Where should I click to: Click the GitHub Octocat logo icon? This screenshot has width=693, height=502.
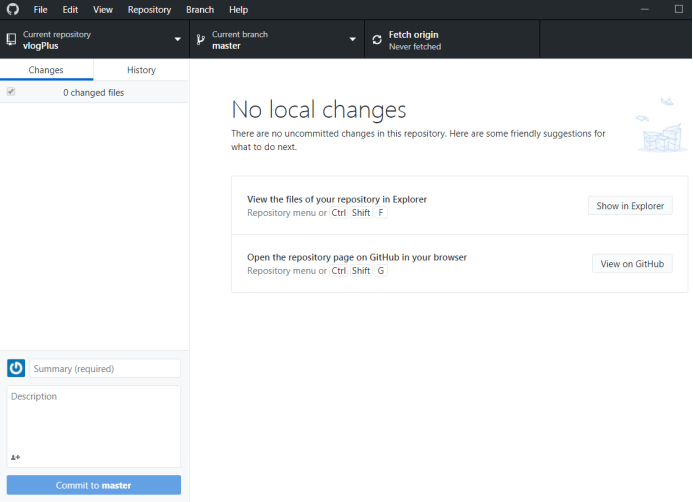click(x=12, y=9)
